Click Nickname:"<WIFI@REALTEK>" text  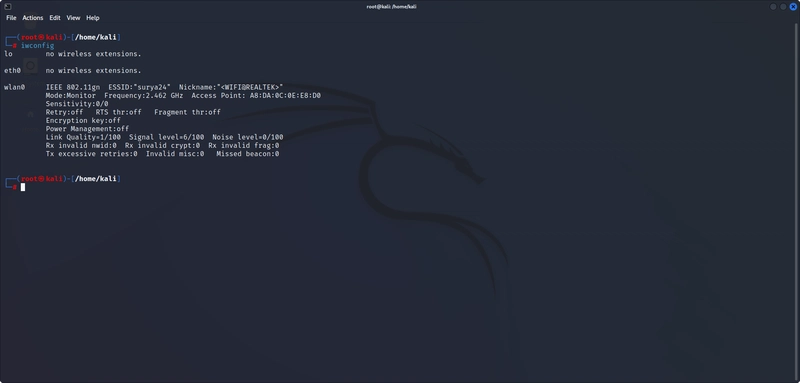[231, 87]
